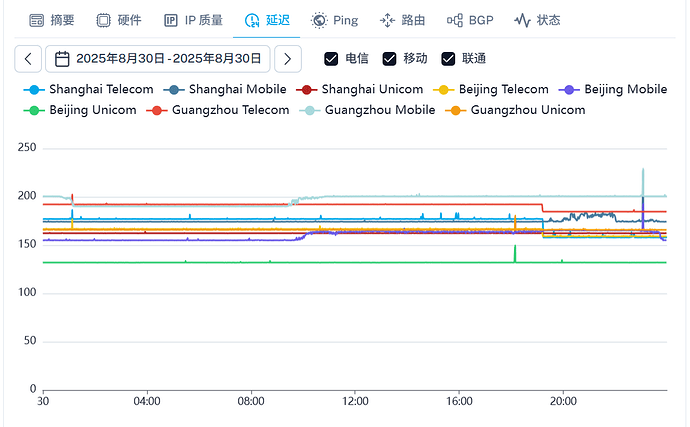This screenshot has height=427, width=690.
Task: Click the BGP network icon
Action: [455, 20]
